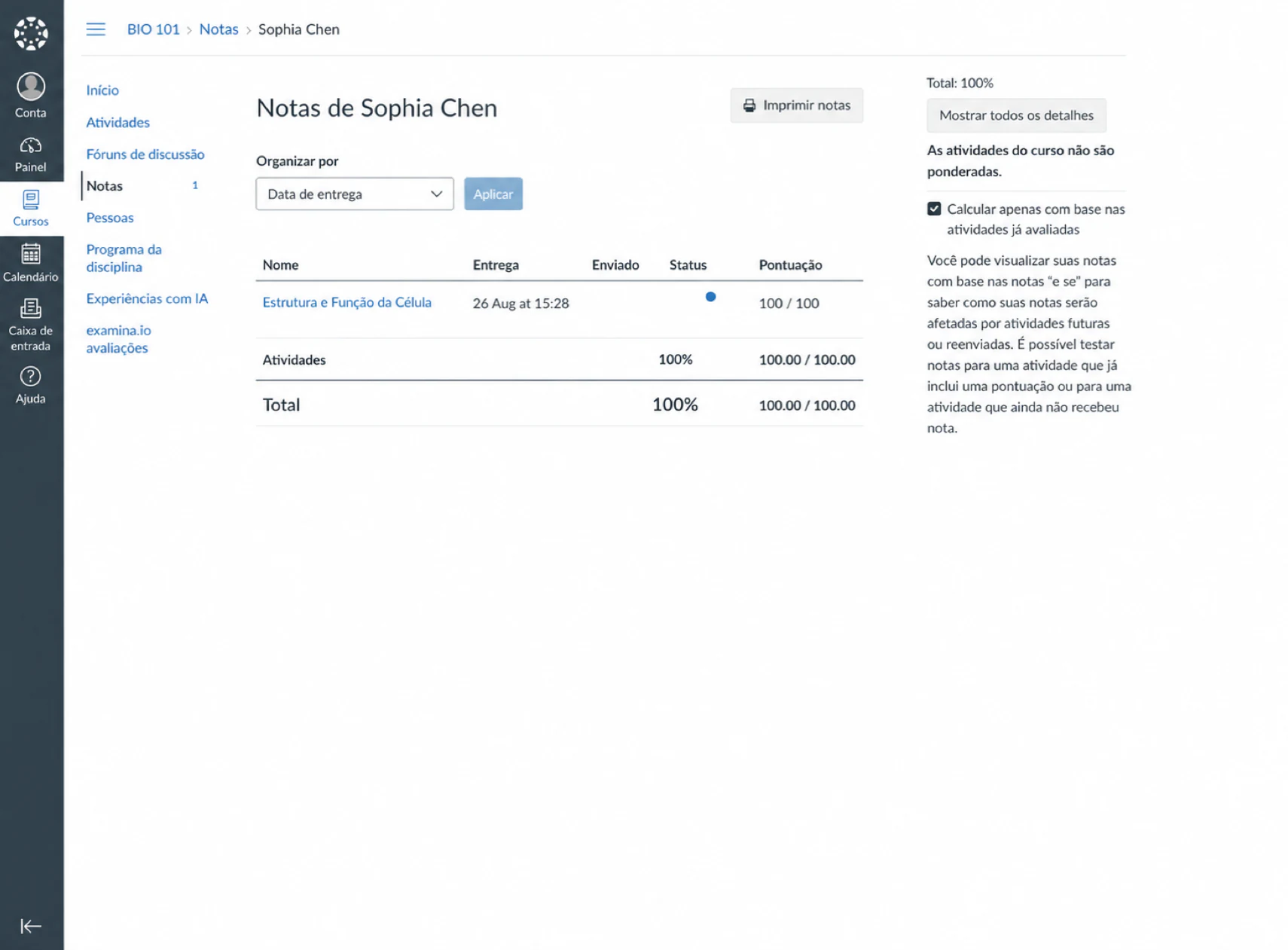Viewport: 1288px width, 950px height.
Task: Click the 26 Aug at 15:28 due date
Action: [x=520, y=303]
